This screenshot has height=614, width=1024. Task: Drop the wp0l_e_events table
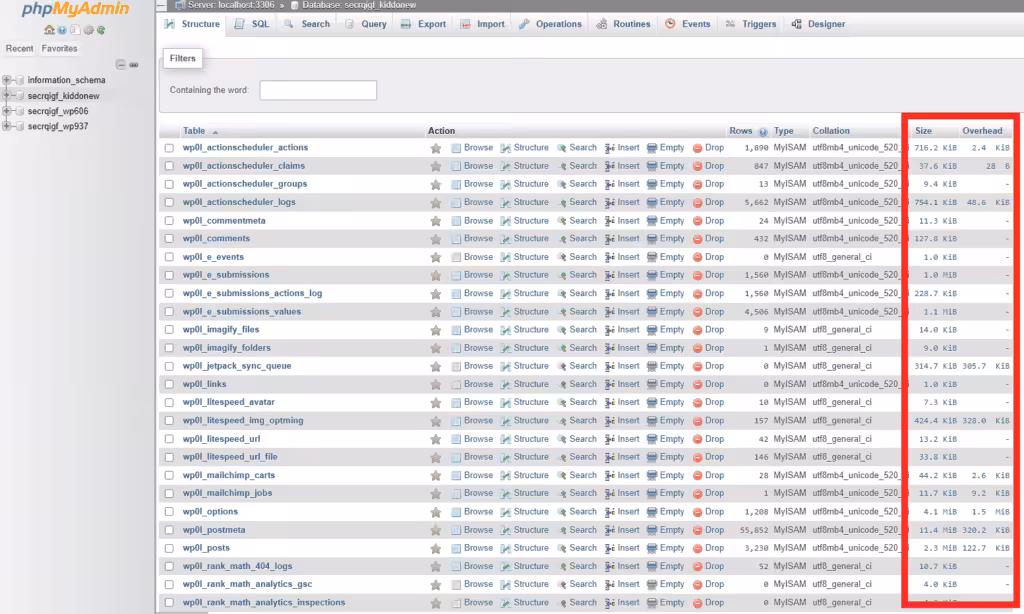coord(713,256)
